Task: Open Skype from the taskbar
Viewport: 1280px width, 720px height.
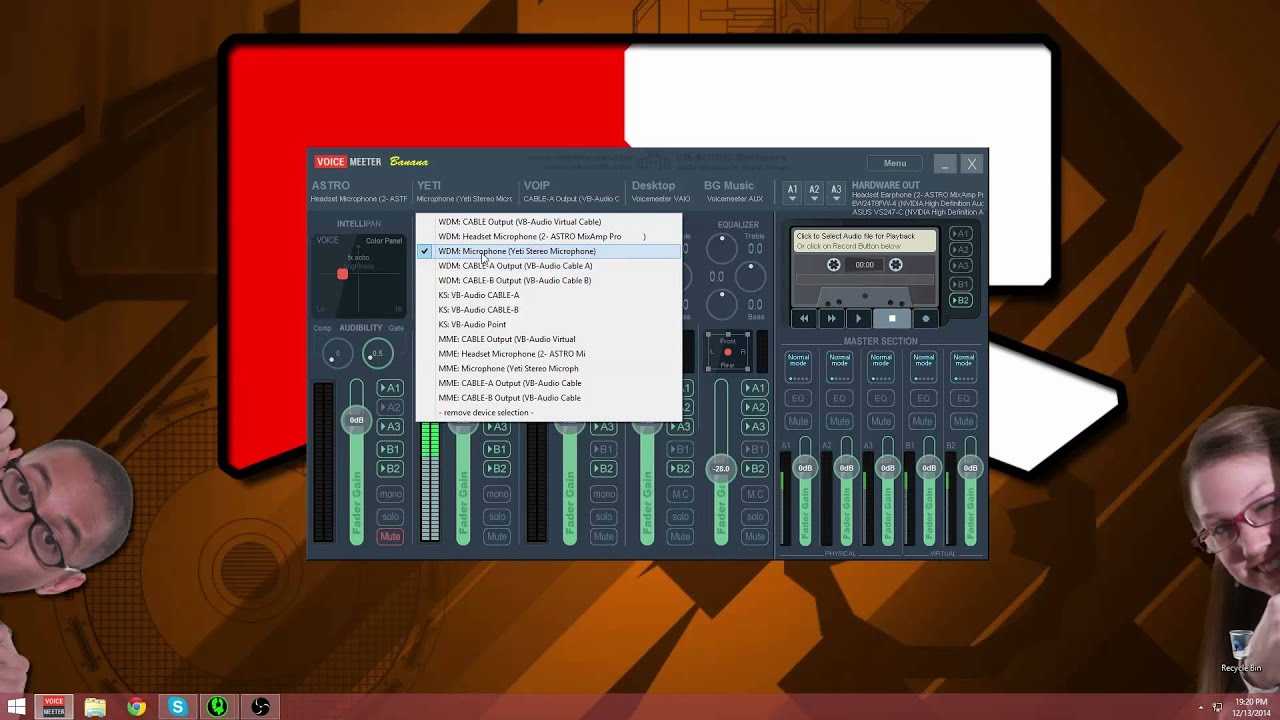Action: pos(177,707)
